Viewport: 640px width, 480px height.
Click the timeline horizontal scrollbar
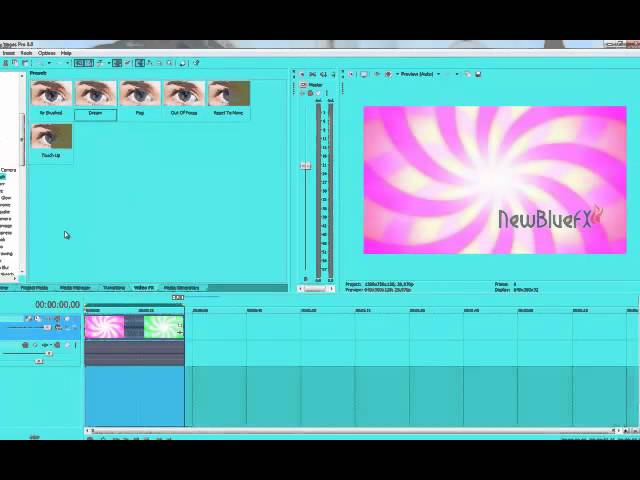[353, 430]
